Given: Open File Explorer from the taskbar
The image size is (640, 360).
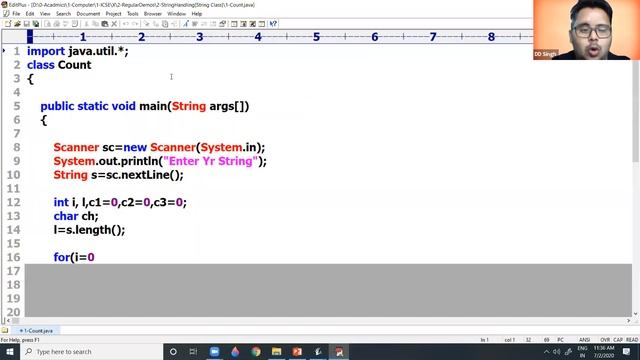Looking at the screenshot, I should (x=276, y=351).
